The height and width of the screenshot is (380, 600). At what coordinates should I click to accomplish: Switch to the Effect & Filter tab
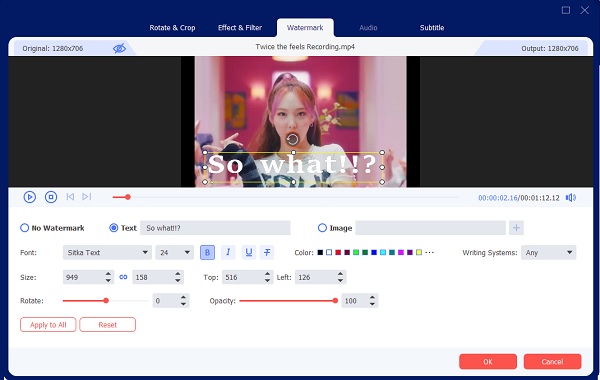pos(240,28)
